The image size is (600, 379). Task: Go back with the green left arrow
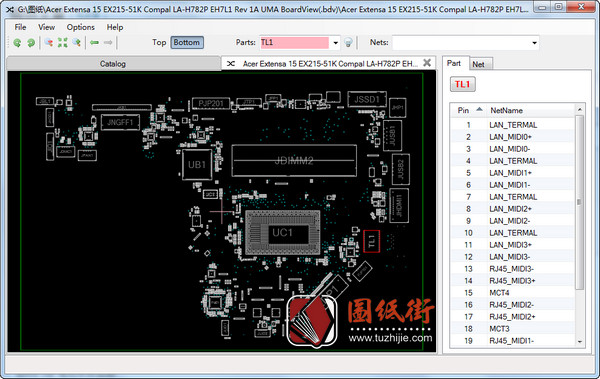[x=95, y=42]
